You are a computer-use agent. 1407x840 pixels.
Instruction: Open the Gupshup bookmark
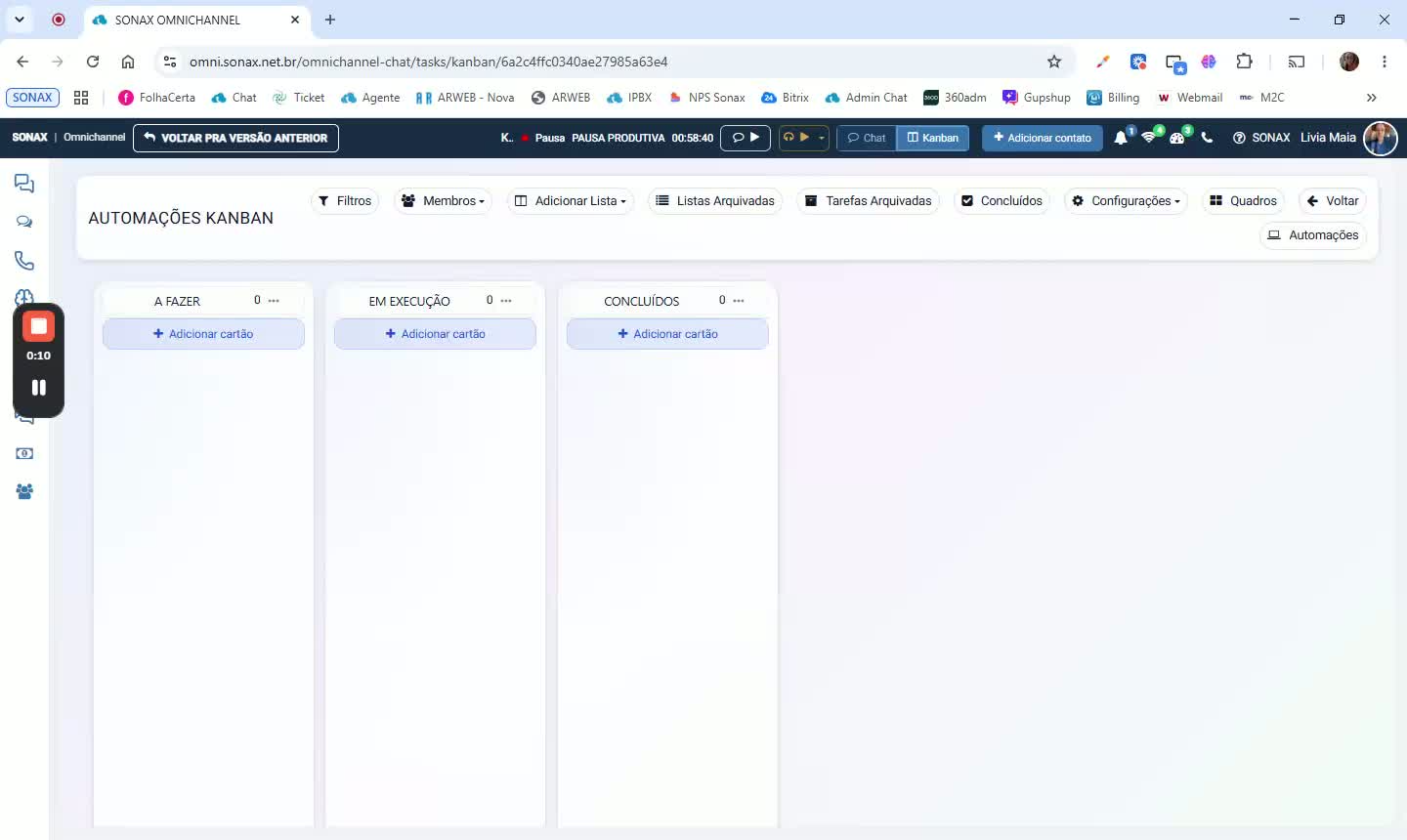point(1037,98)
